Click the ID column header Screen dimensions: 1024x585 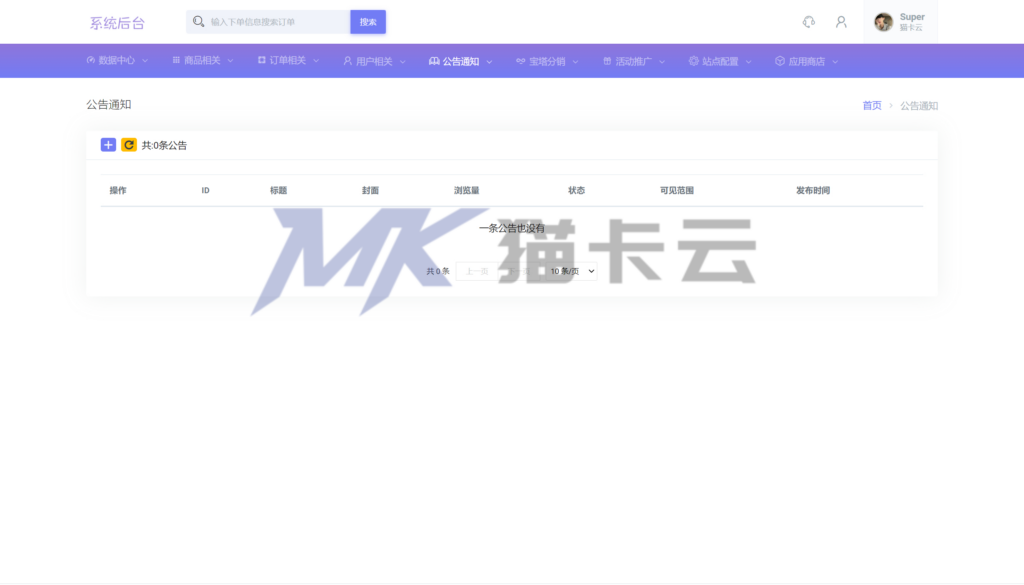(x=205, y=190)
